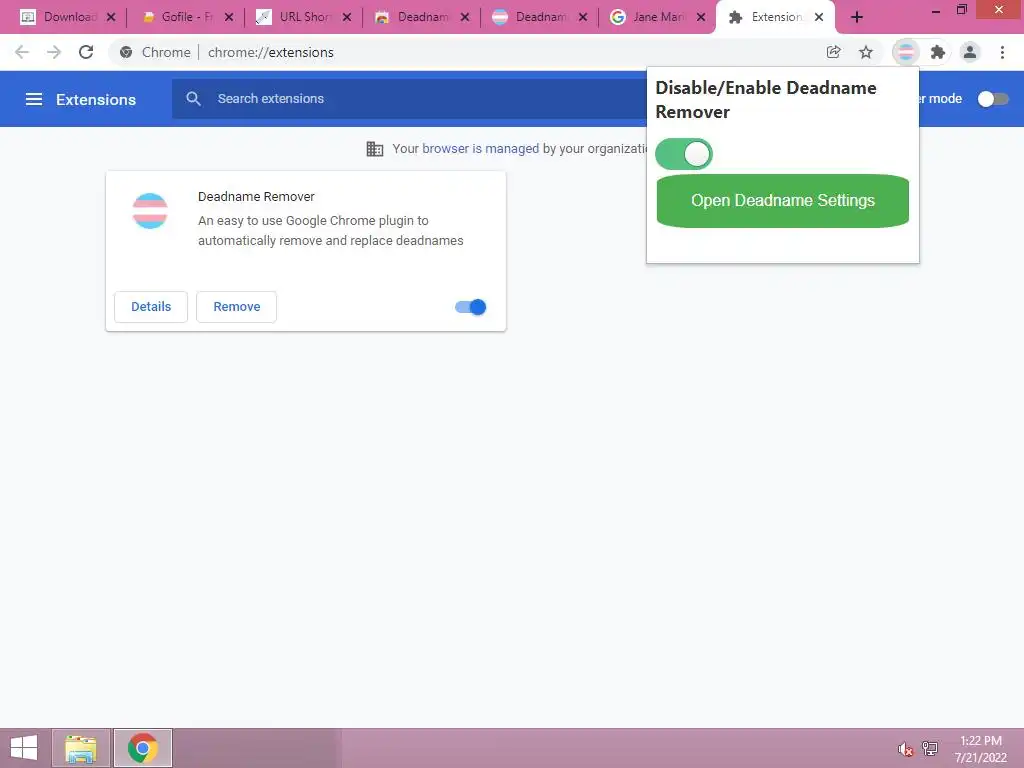Open the Extensions hamburger main menu
This screenshot has height=768, width=1024.
34,99
